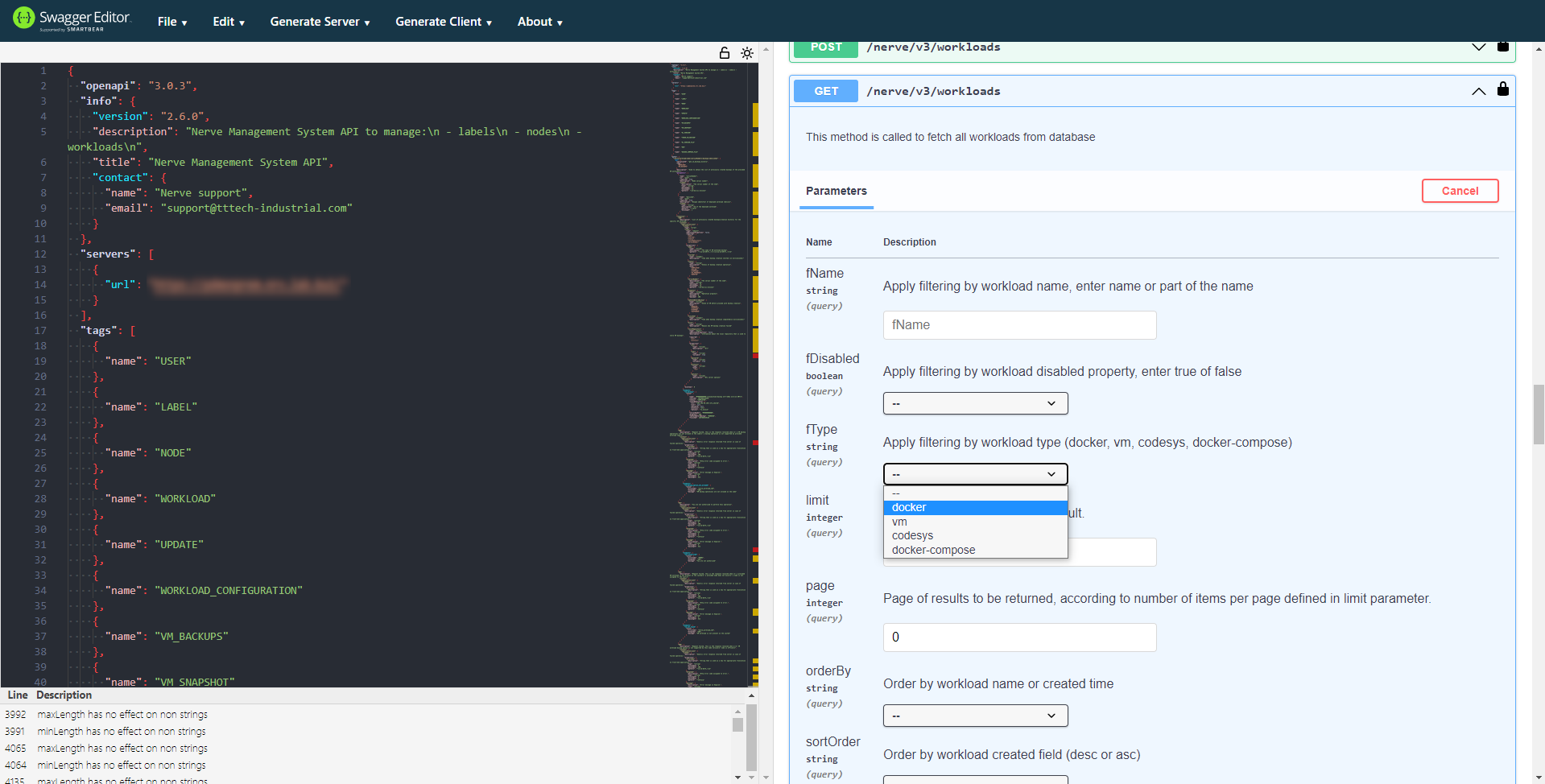Click the lock icon on the POST workloads endpoint

click(x=1502, y=46)
